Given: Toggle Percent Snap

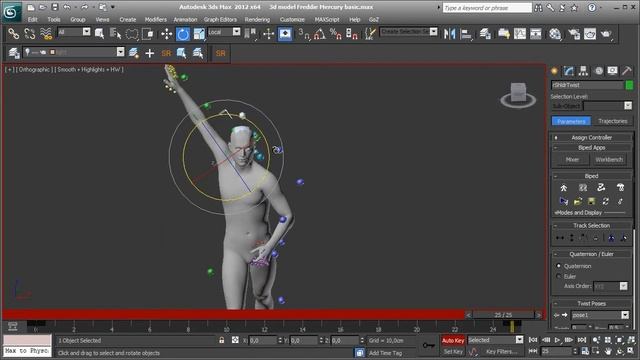Looking at the screenshot, I should (336, 33).
